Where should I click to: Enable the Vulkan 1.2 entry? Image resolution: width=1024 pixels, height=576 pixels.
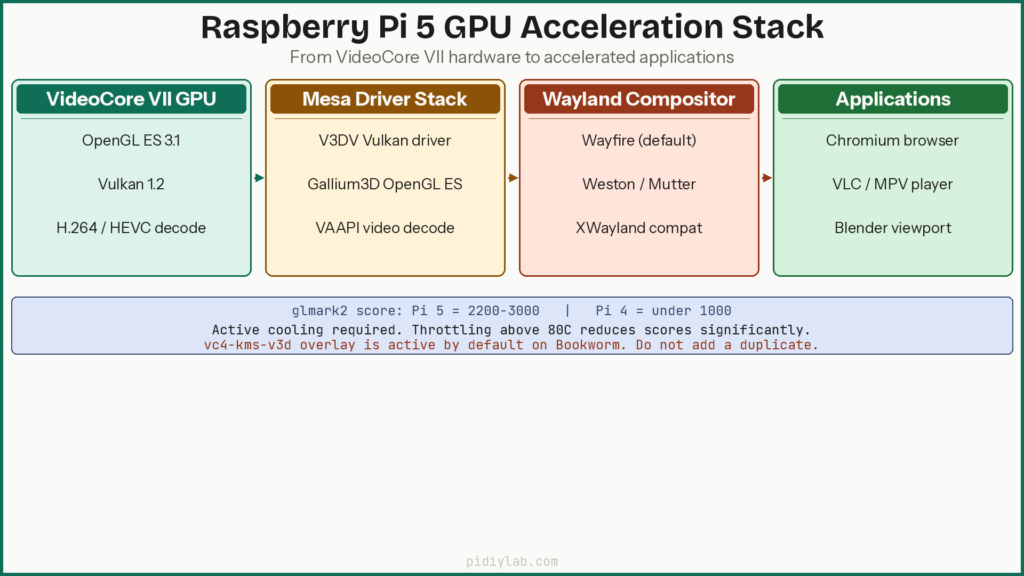coord(131,184)
